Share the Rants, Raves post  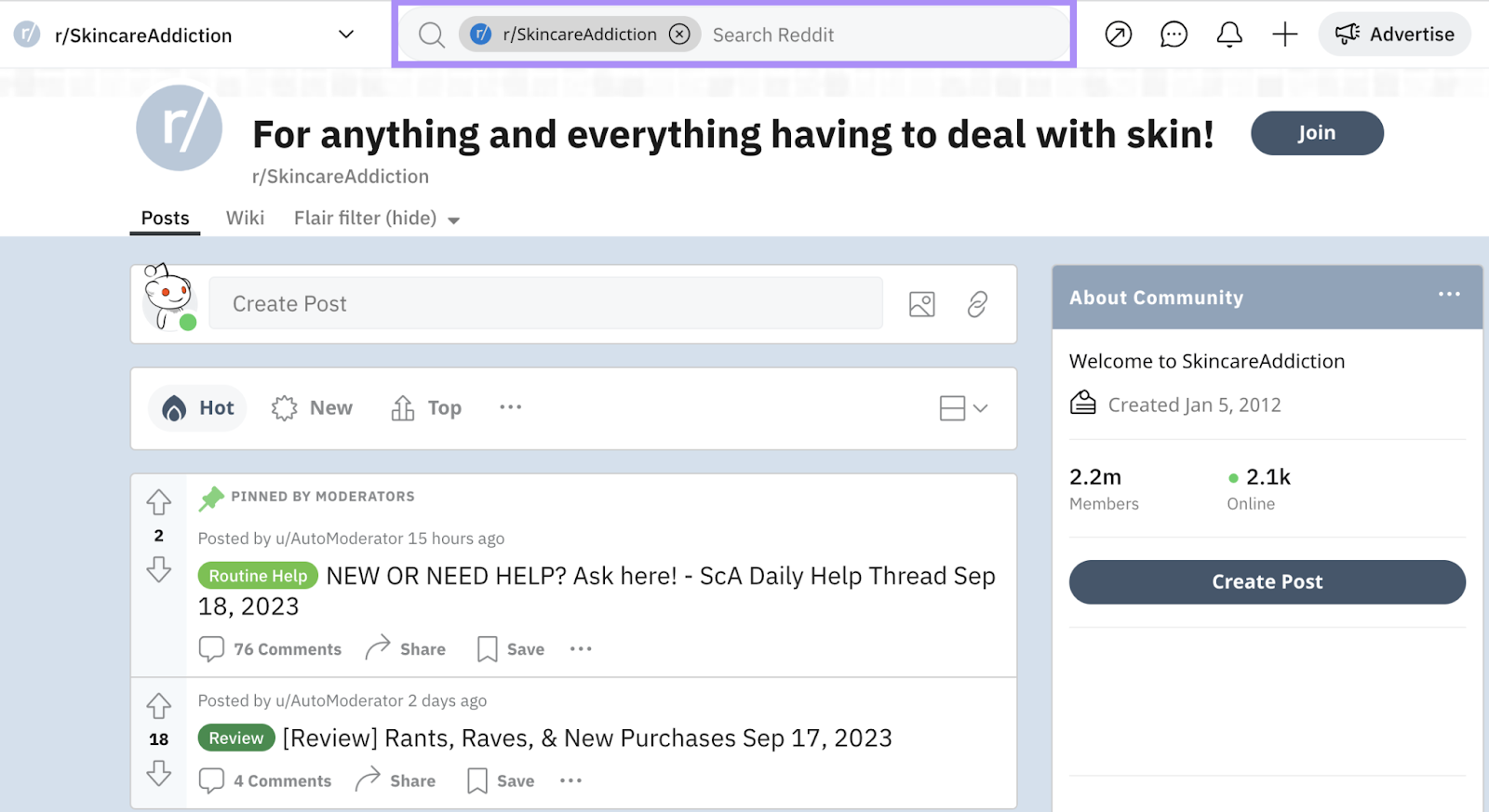click(396, 779)
